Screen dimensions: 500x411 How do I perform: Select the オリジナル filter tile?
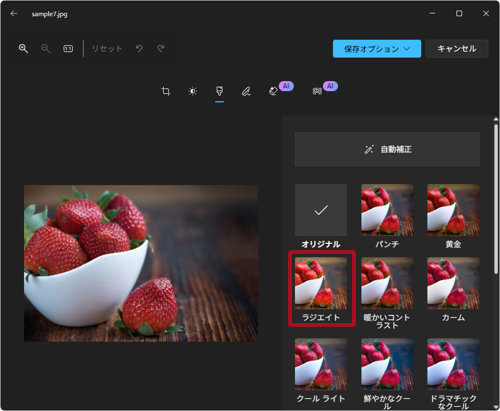tap(321, 210)
